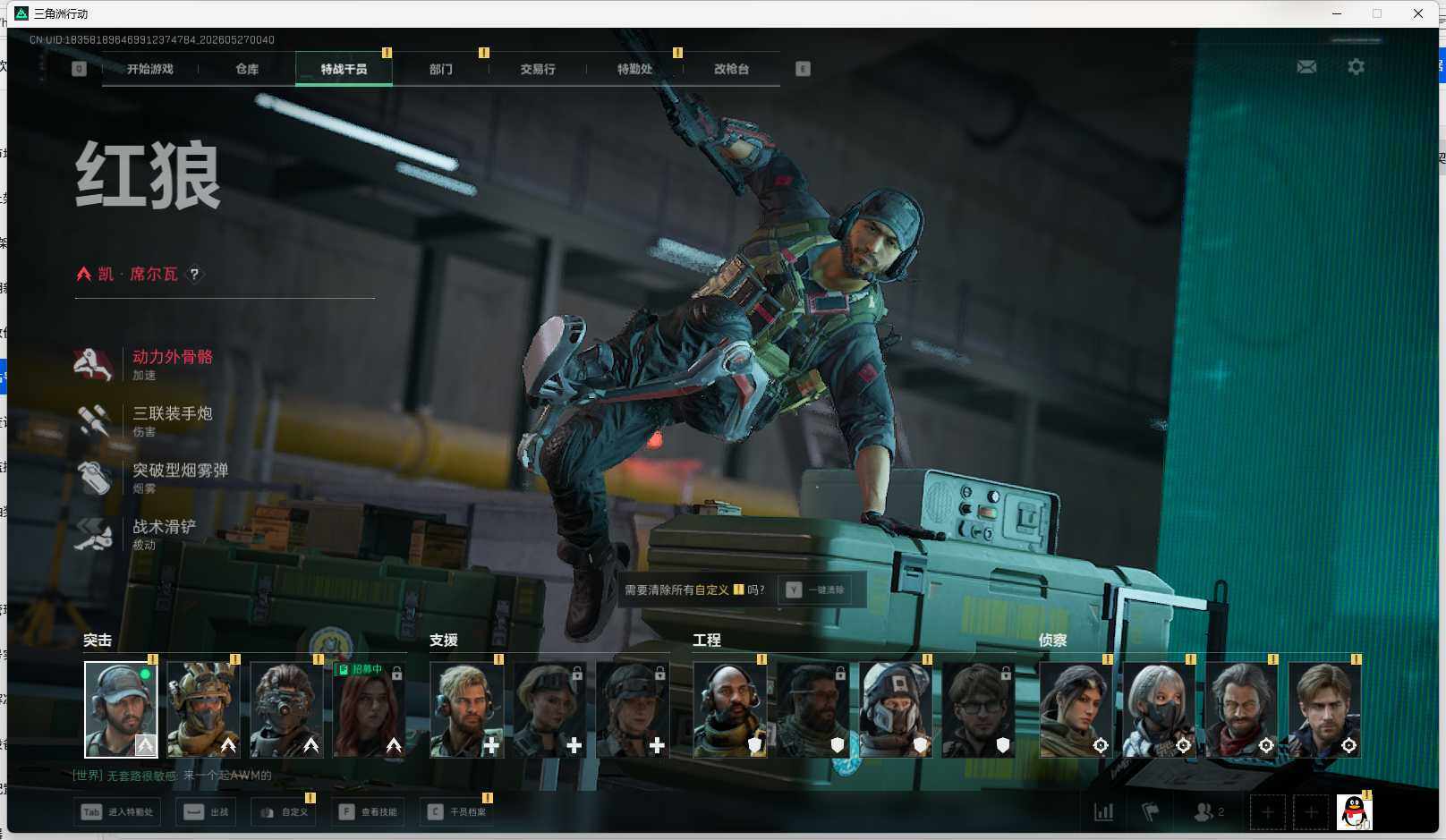The image size is (1446, 840).
Task: Select the locked engineer with dark beard and glasses
Action: (x=812, y=709)
